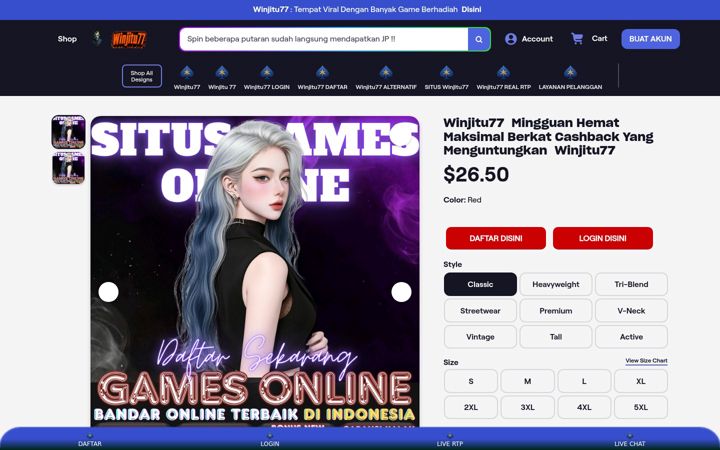Choose size M
Screen dimensions: 720x450
pos(528,381)
